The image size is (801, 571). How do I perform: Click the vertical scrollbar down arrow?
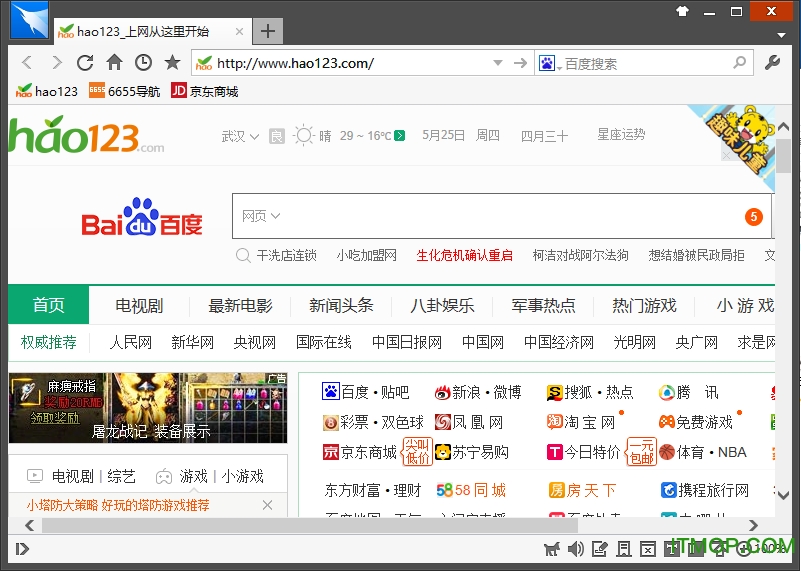click(783, 494)
